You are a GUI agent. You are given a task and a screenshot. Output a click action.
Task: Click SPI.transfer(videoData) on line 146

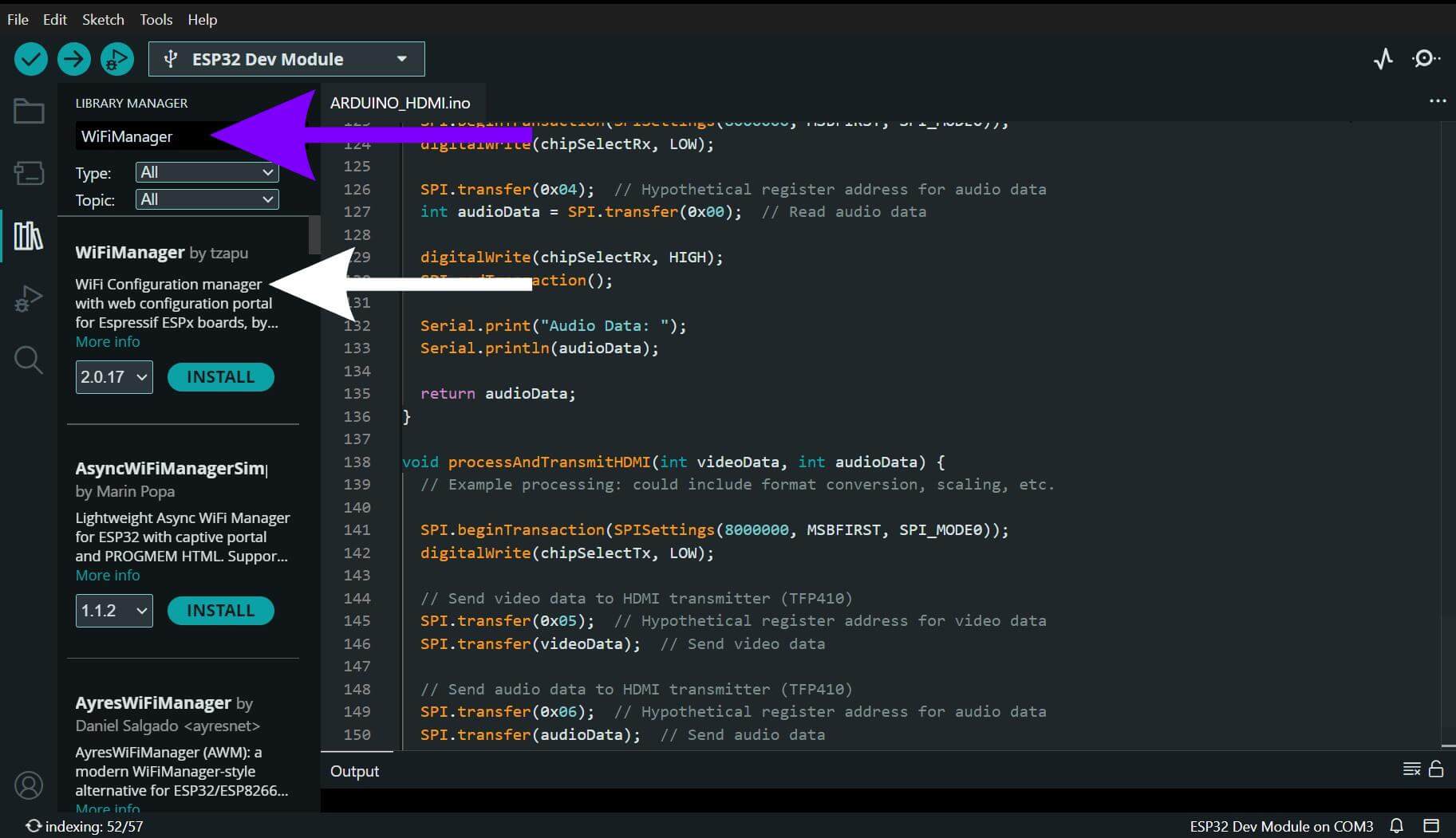coord(531,644)
